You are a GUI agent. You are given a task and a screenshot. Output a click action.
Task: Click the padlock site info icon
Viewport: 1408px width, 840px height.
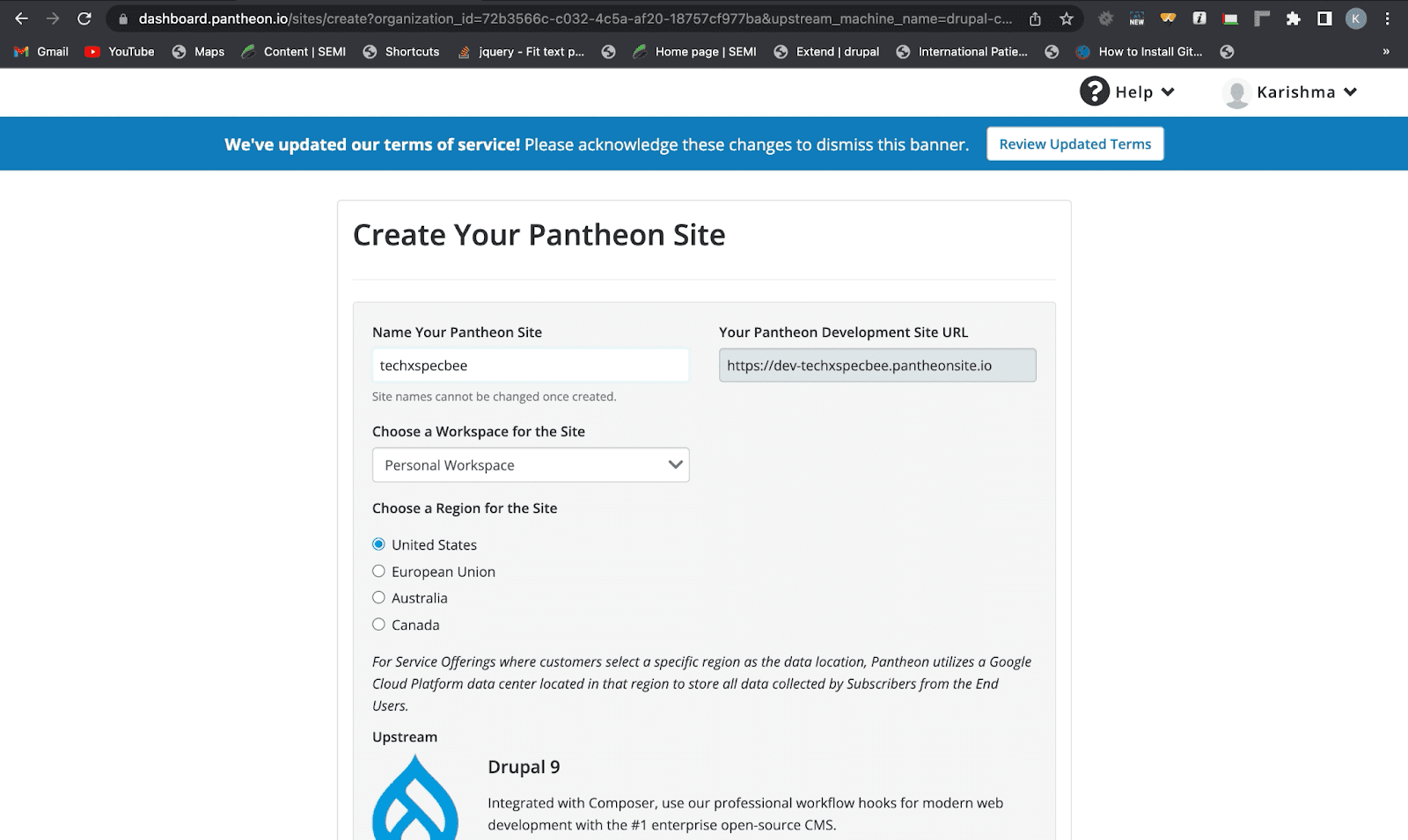point(123,18)
